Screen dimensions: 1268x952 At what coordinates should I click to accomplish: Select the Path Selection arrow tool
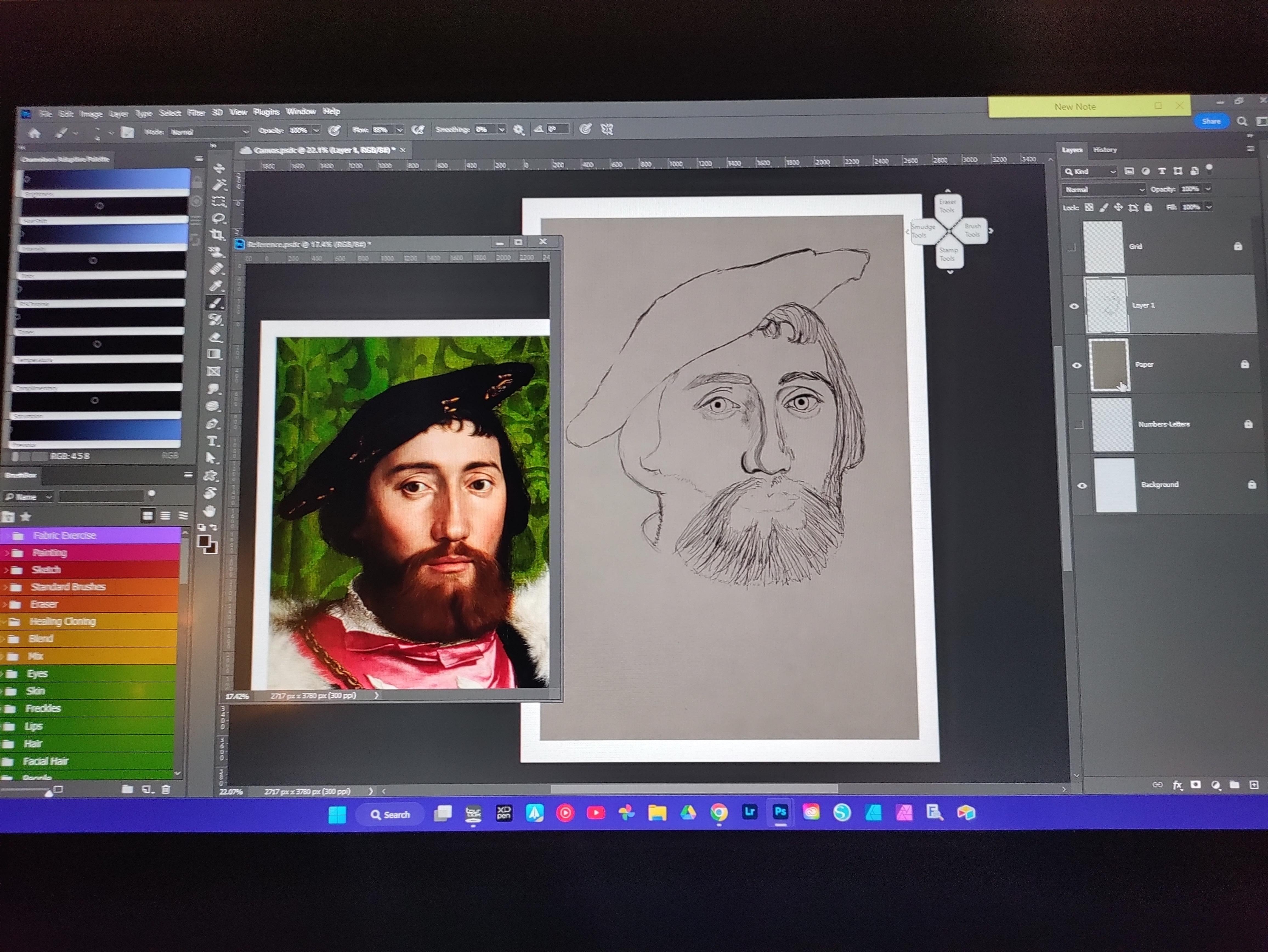[211, 458]
